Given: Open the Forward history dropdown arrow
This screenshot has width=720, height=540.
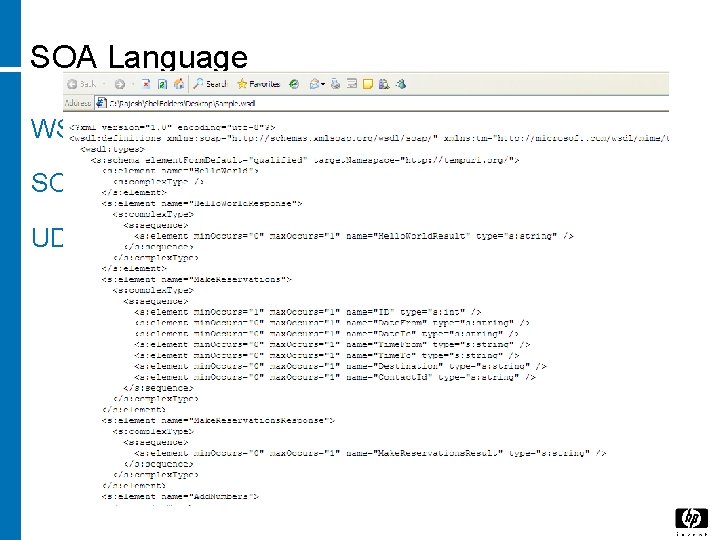Looking at the screenshot, I should [133, 84].
